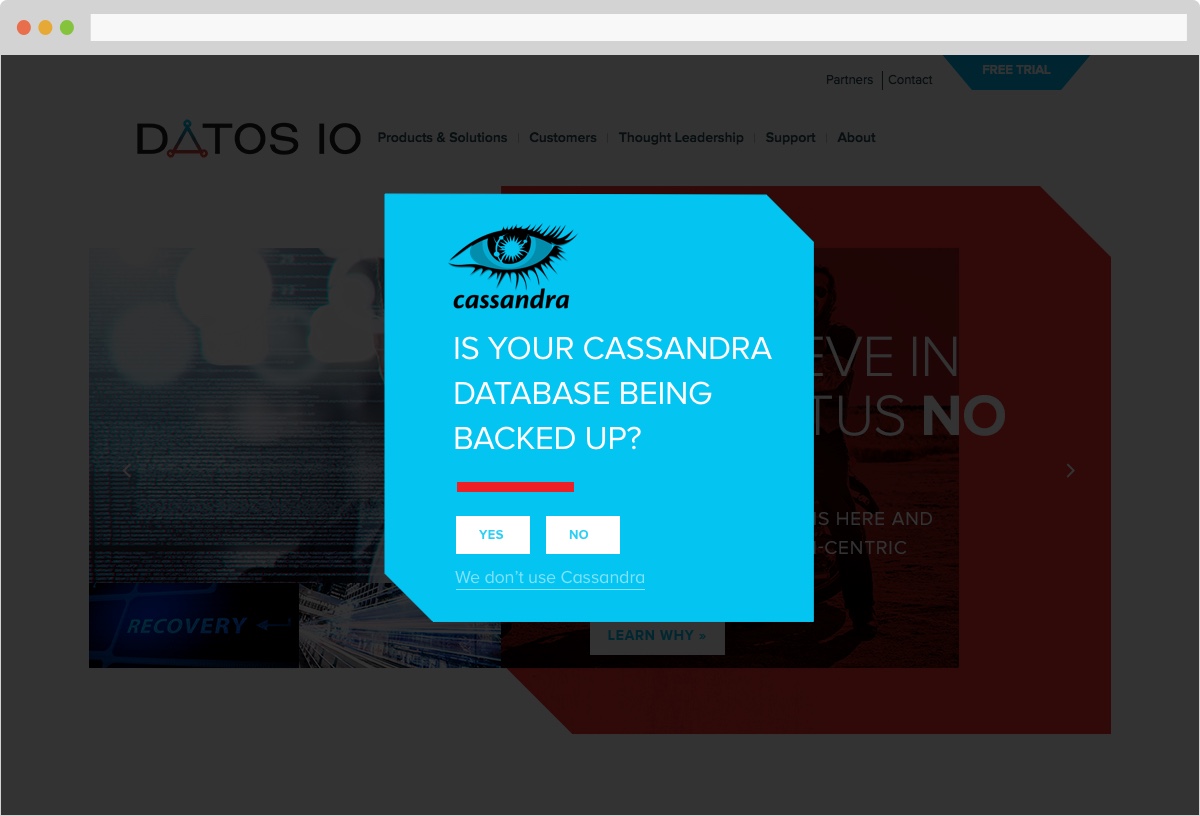Advance to next carousel slide arrow
The height and width of the screenshot is (816, 1200).
point(1070,470)
